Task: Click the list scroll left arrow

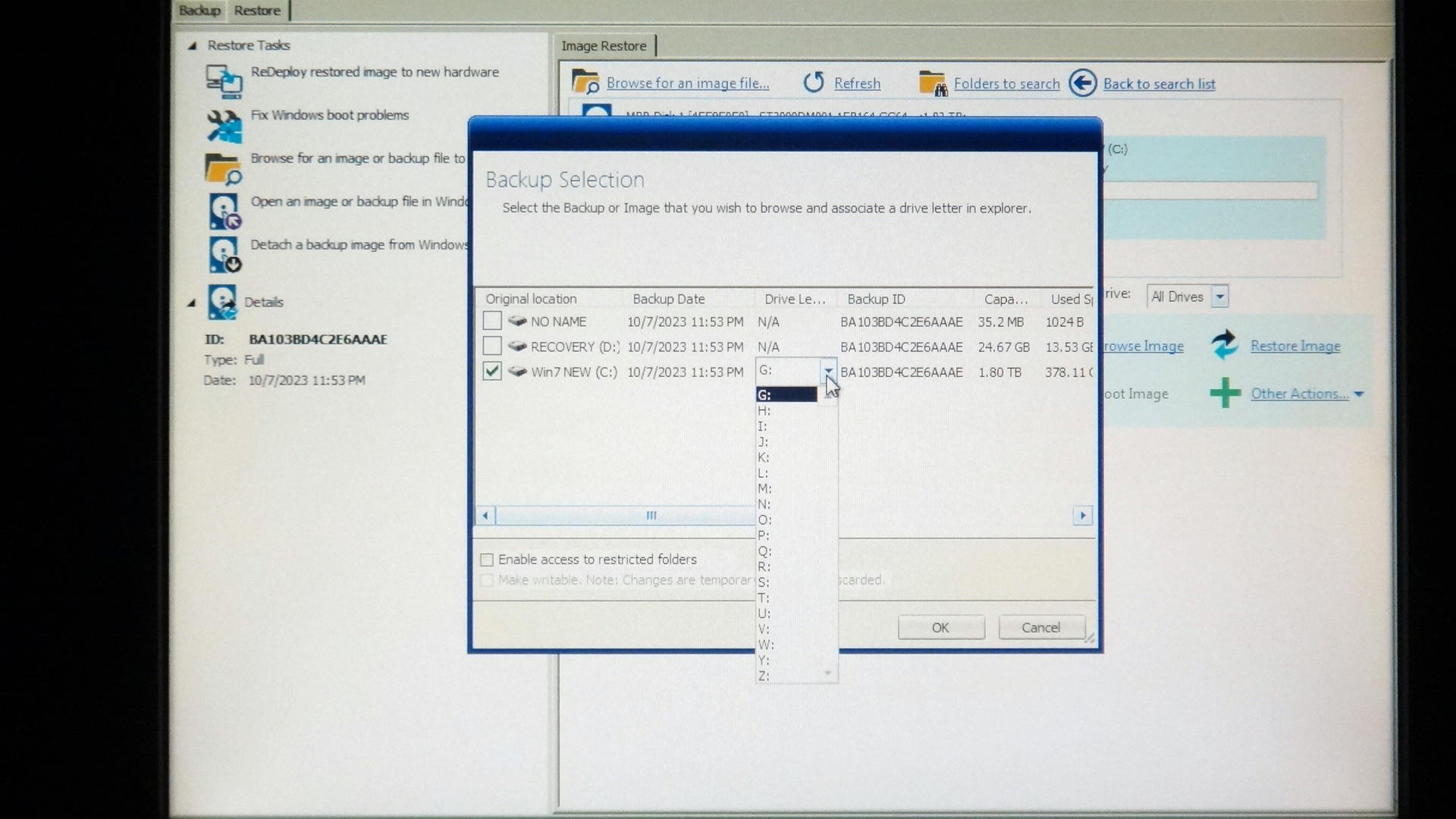Action: point(485,516)
